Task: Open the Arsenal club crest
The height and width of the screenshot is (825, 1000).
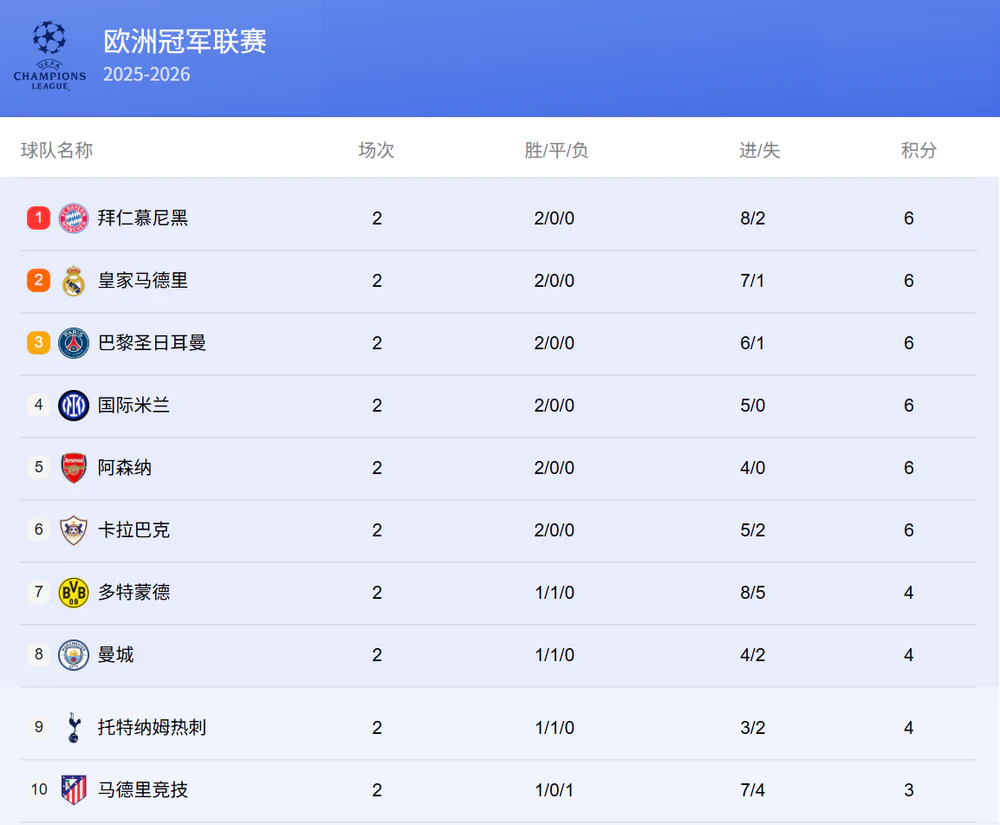Action: point(73,468)
